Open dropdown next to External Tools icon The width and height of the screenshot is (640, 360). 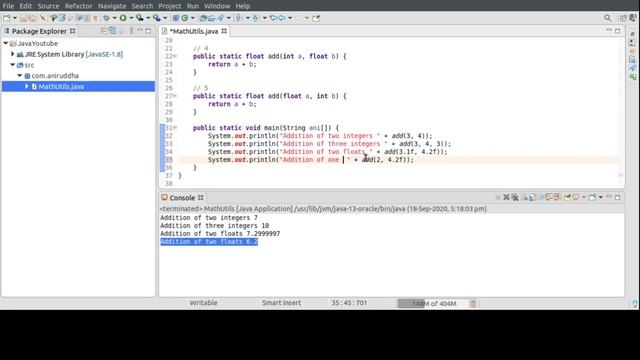point(165,18)
